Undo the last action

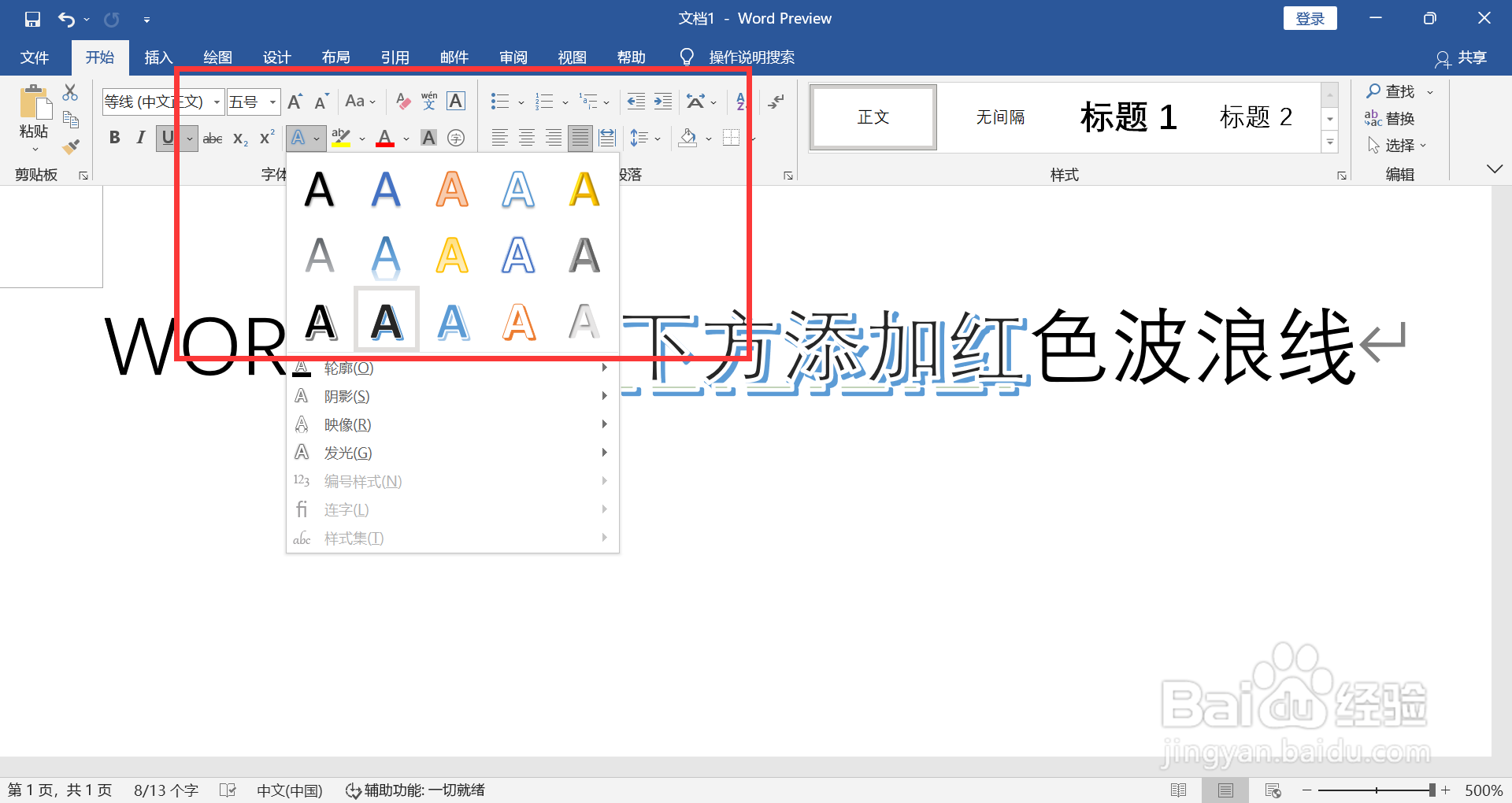point(67,19)
